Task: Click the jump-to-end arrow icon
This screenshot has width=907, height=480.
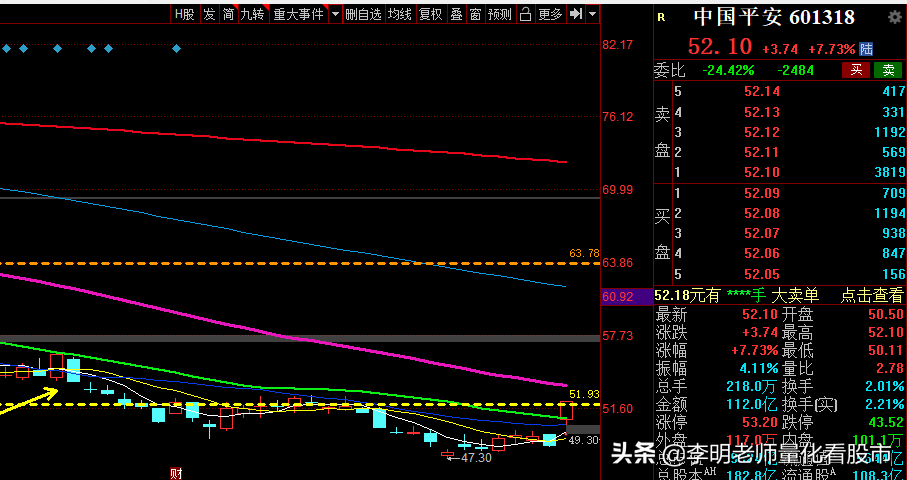Action: [575, 14]
